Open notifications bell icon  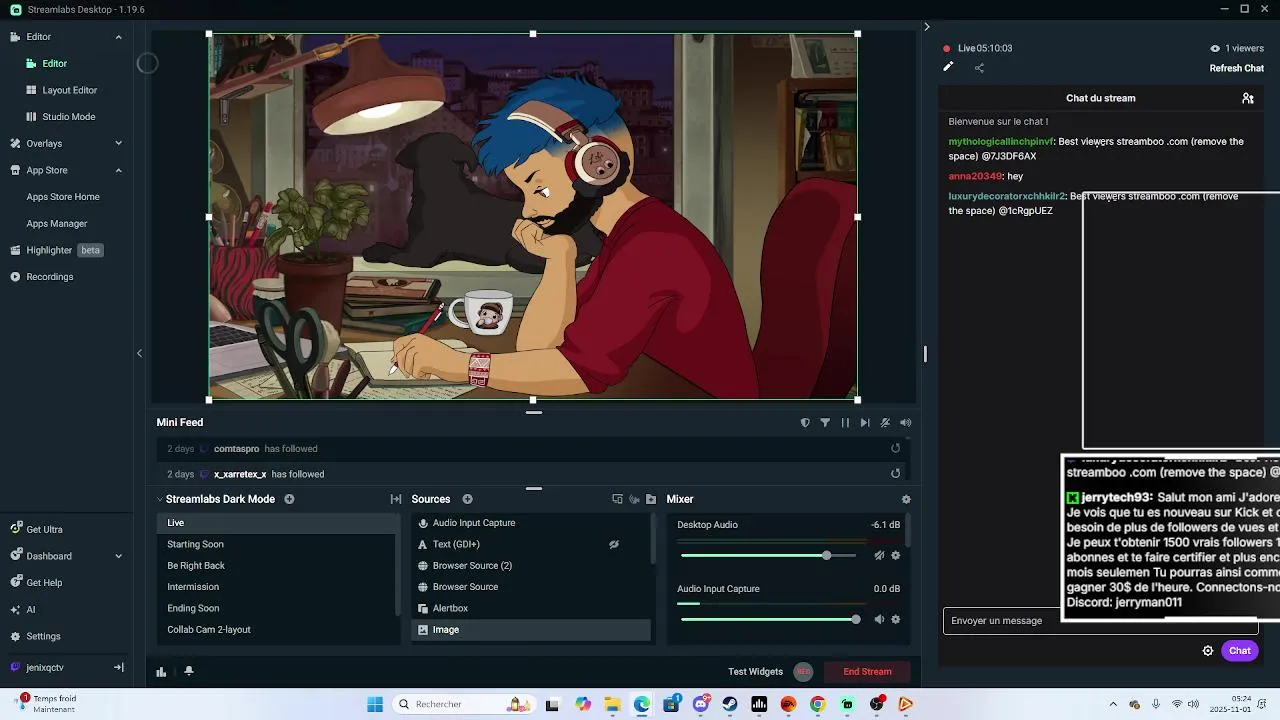(189, 672)
